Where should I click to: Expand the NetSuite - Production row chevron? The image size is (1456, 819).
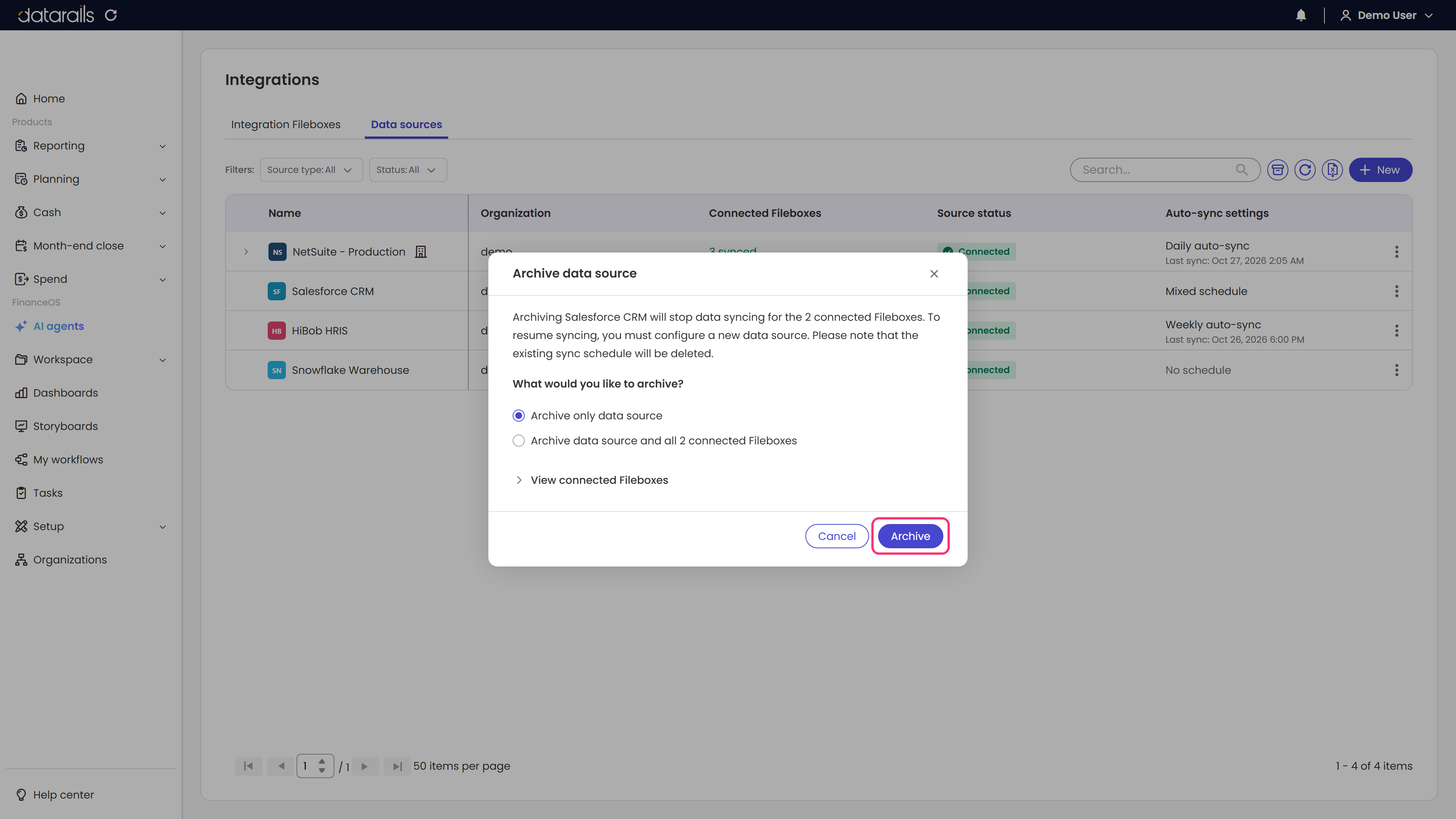246,251
